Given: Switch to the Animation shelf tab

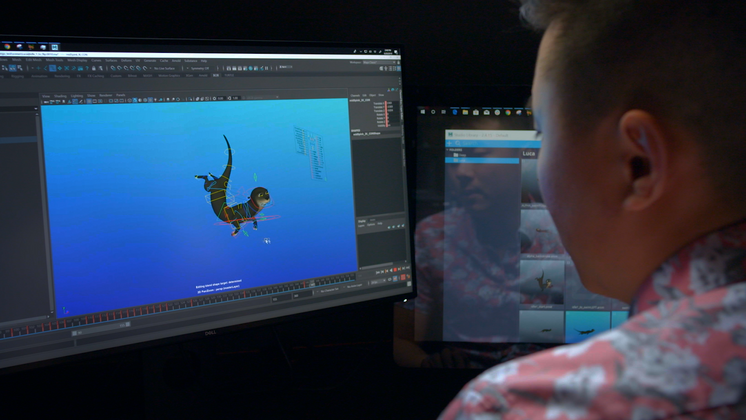Looking at the screenshot, I should click(x=39, y=76).
